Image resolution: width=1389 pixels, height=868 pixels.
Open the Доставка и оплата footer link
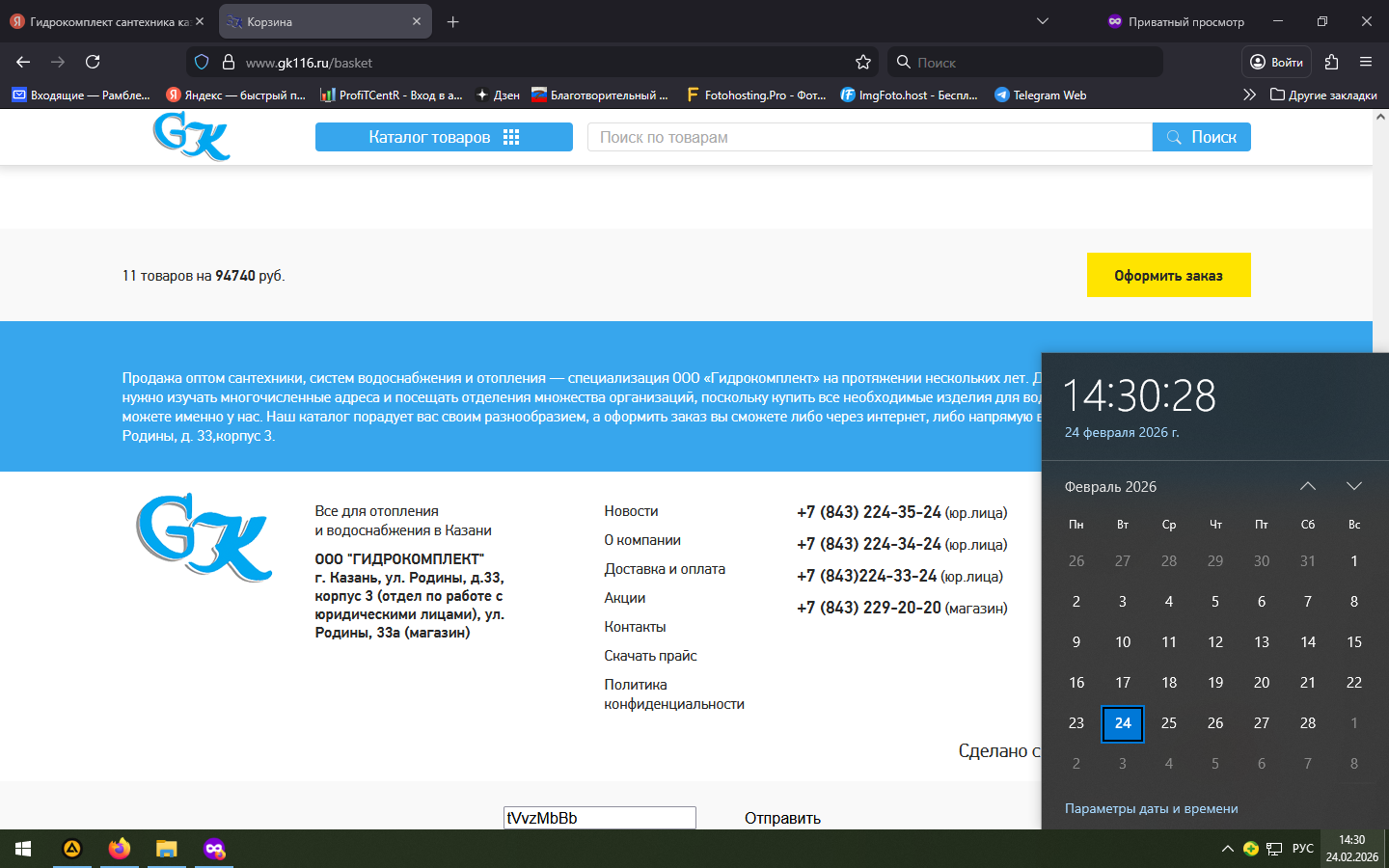pos(665,569)
